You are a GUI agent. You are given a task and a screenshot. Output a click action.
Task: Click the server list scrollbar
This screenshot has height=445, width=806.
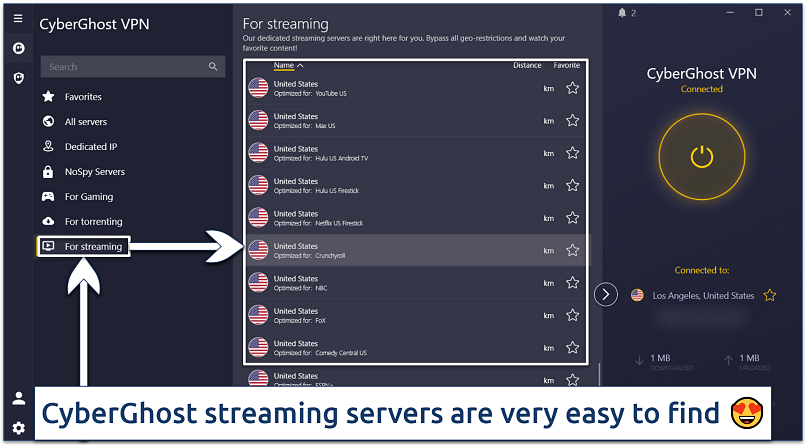click(598, 374)
